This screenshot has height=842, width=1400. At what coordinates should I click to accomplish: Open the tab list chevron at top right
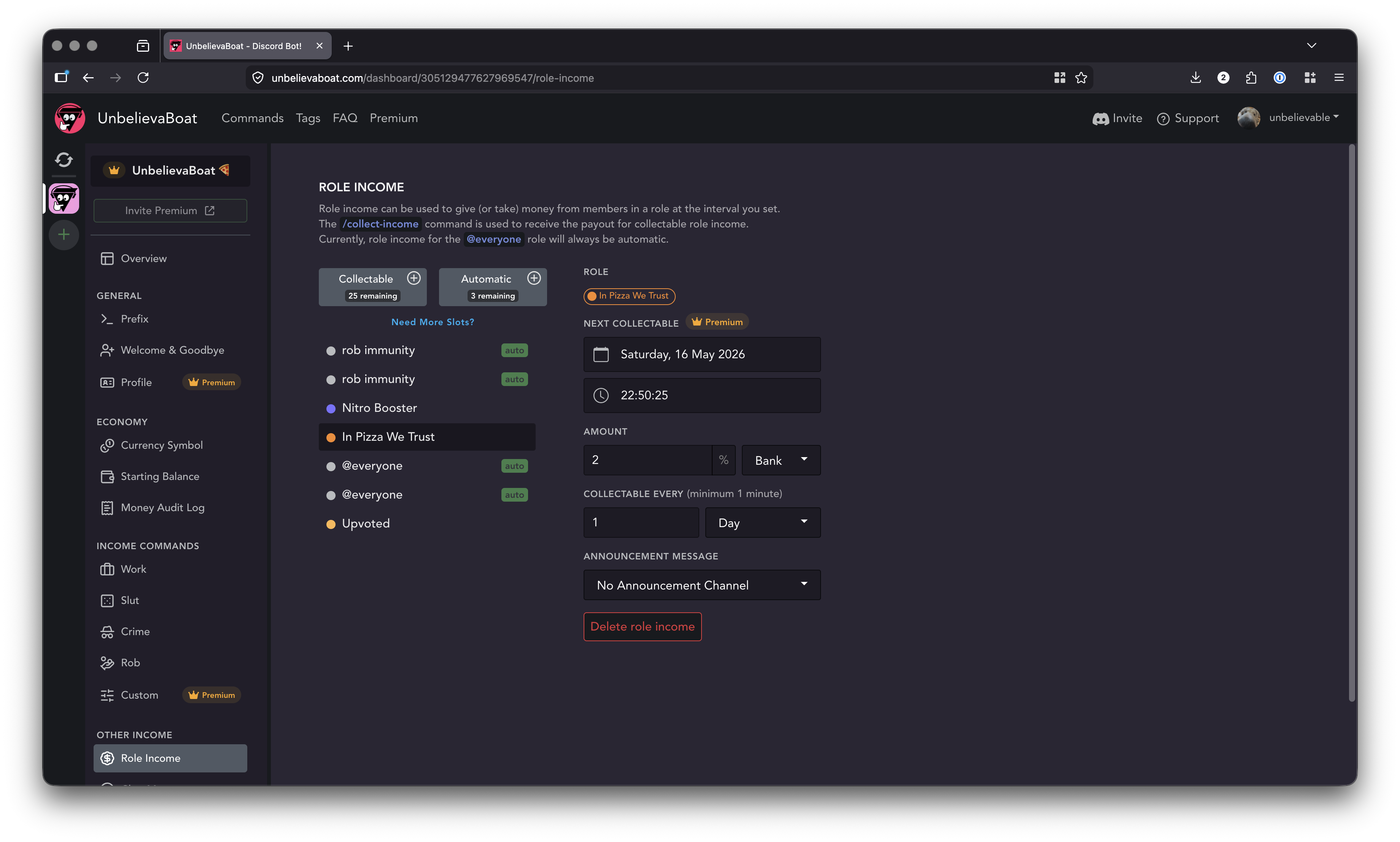pos(1311,45)
